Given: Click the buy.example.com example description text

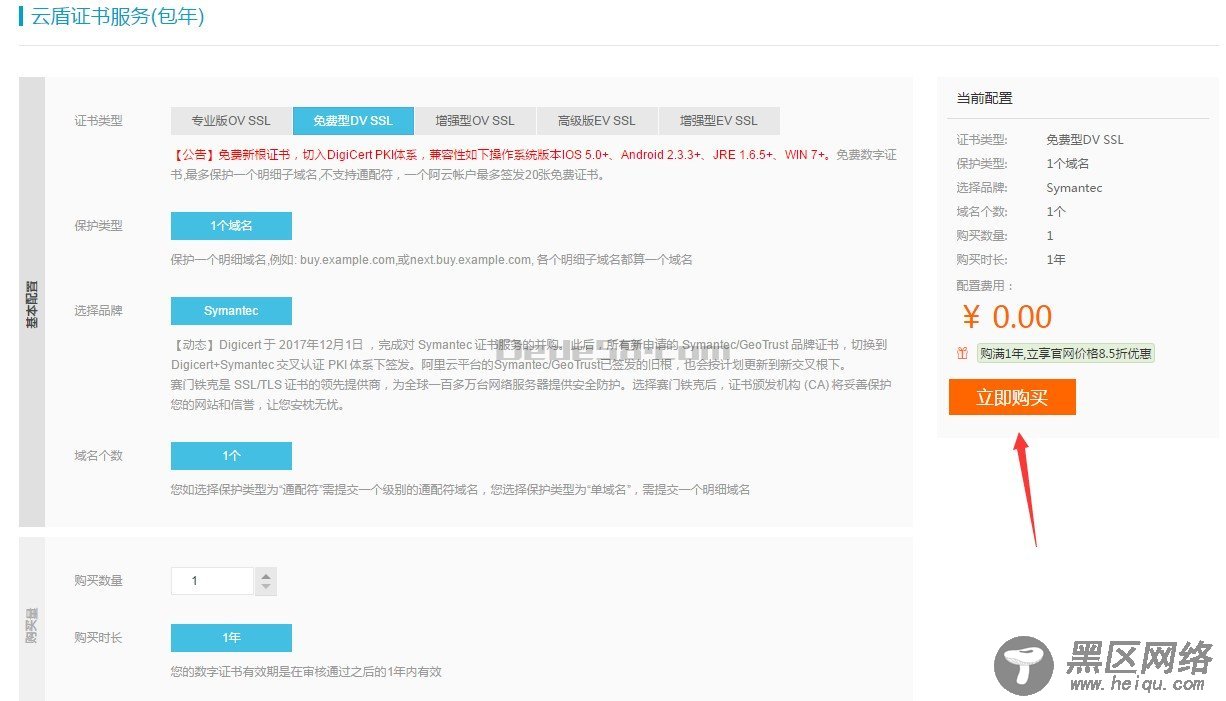Looking at the screenshot, I should click(432, 260).
